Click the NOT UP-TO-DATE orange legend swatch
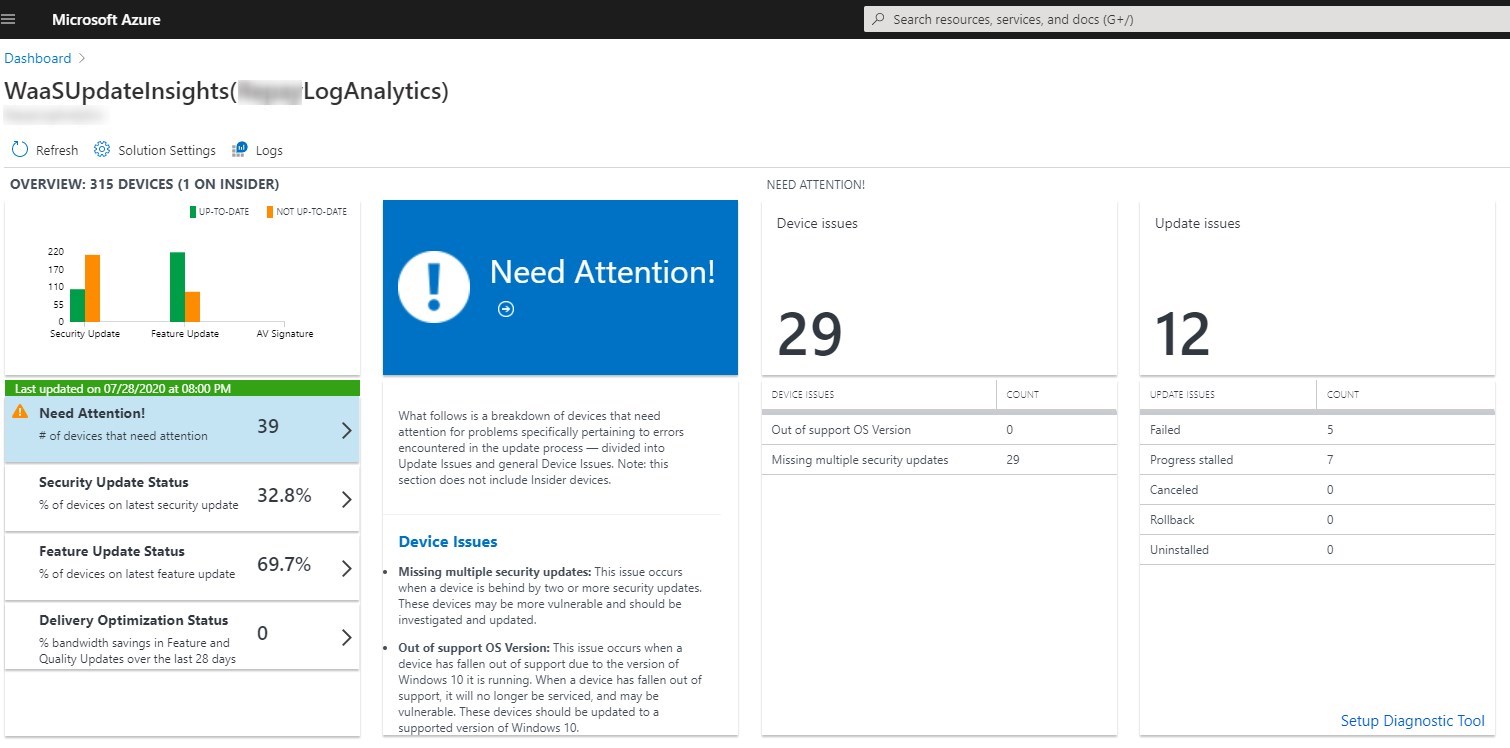Screen dimensions: 1510x748 tap(270, 212)
